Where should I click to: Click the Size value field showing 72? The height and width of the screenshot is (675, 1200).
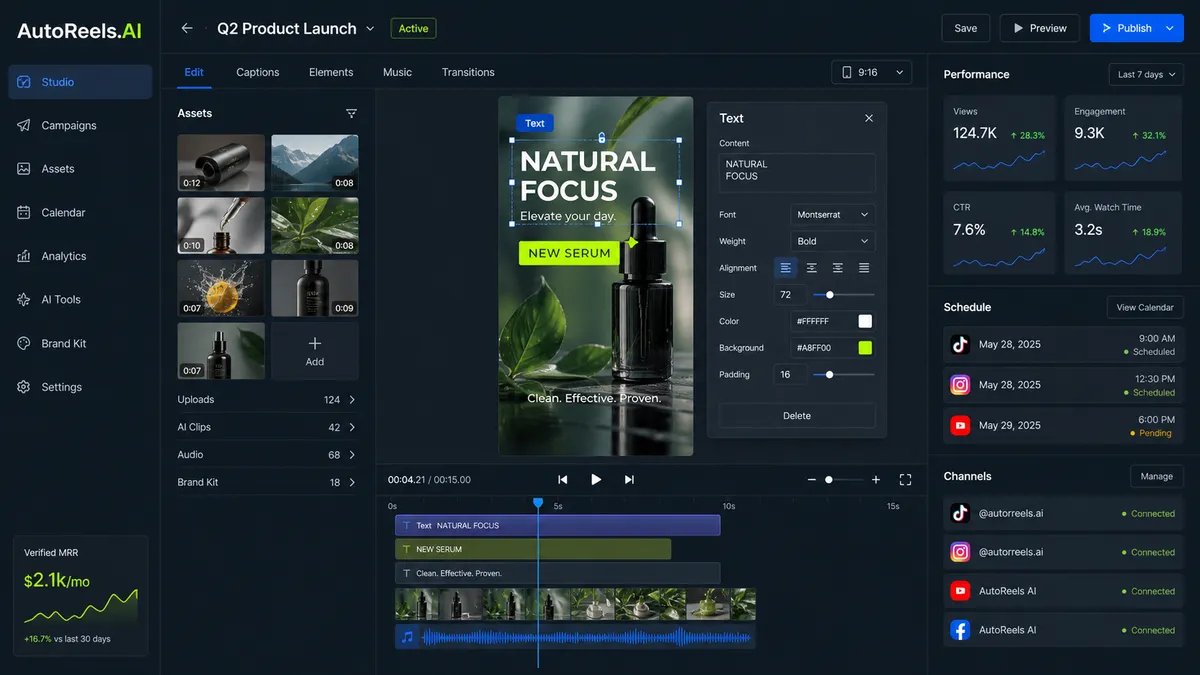pyautogui.click(x=790, y=295)
